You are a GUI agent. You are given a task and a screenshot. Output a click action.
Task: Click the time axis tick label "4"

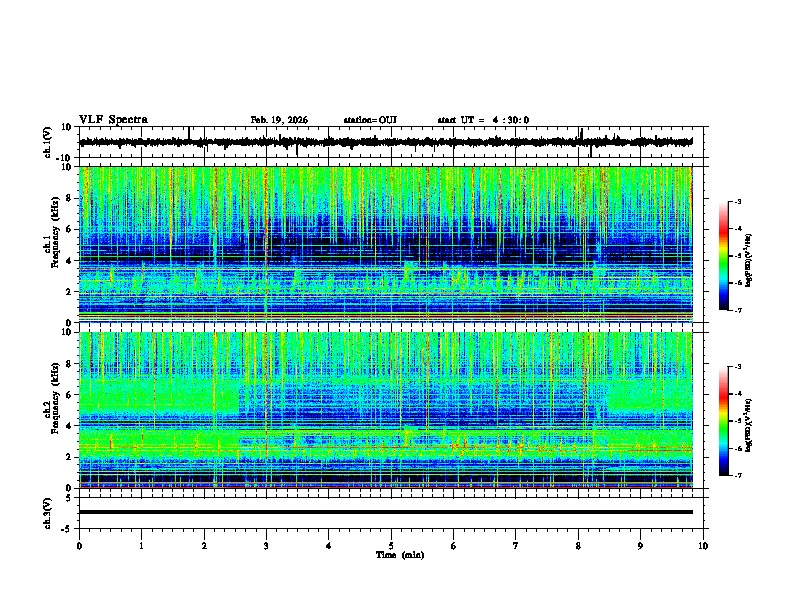tap(329, 546)
